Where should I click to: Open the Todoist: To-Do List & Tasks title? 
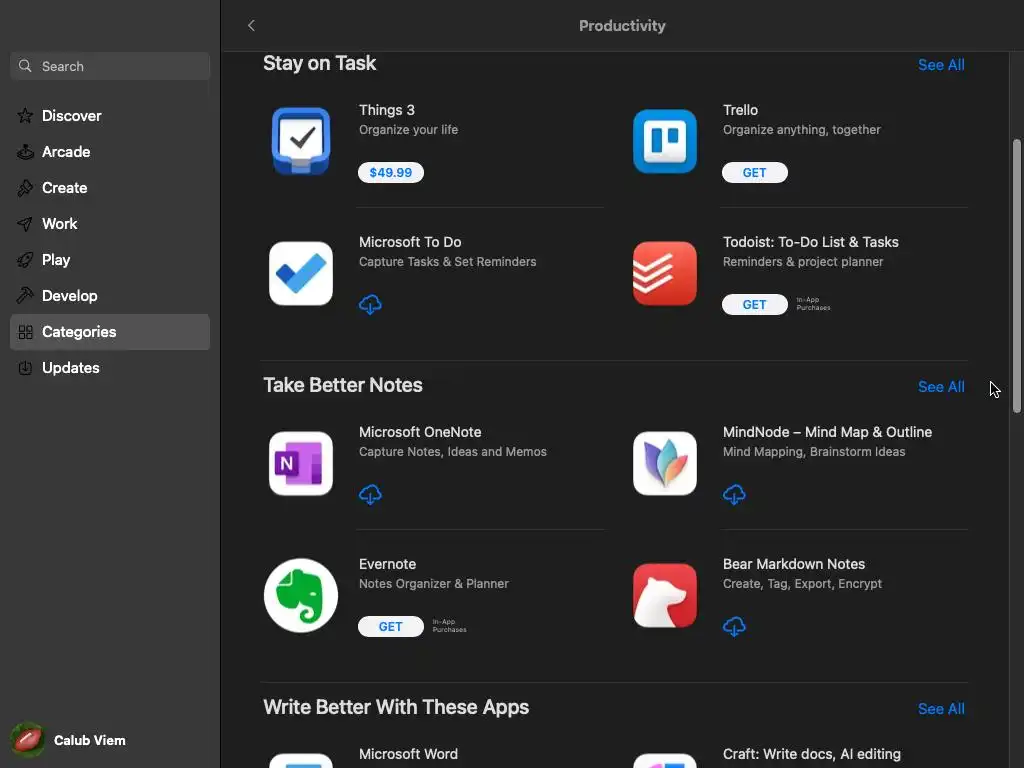pos(810,242)
